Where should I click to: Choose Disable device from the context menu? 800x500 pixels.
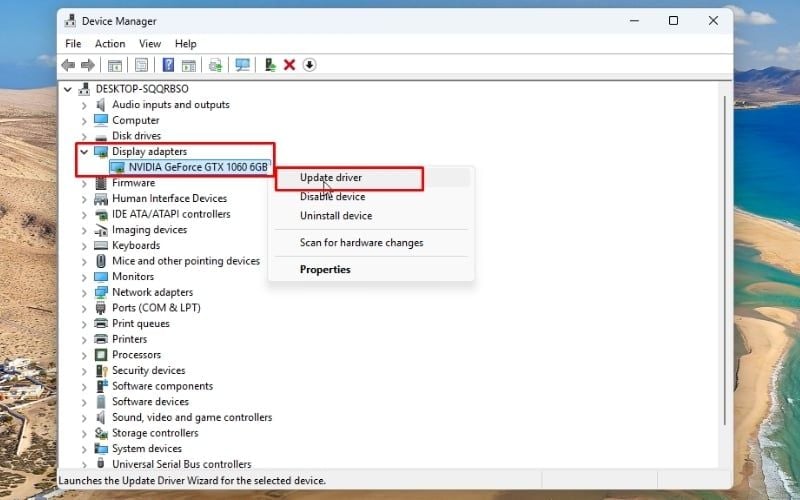371,196
